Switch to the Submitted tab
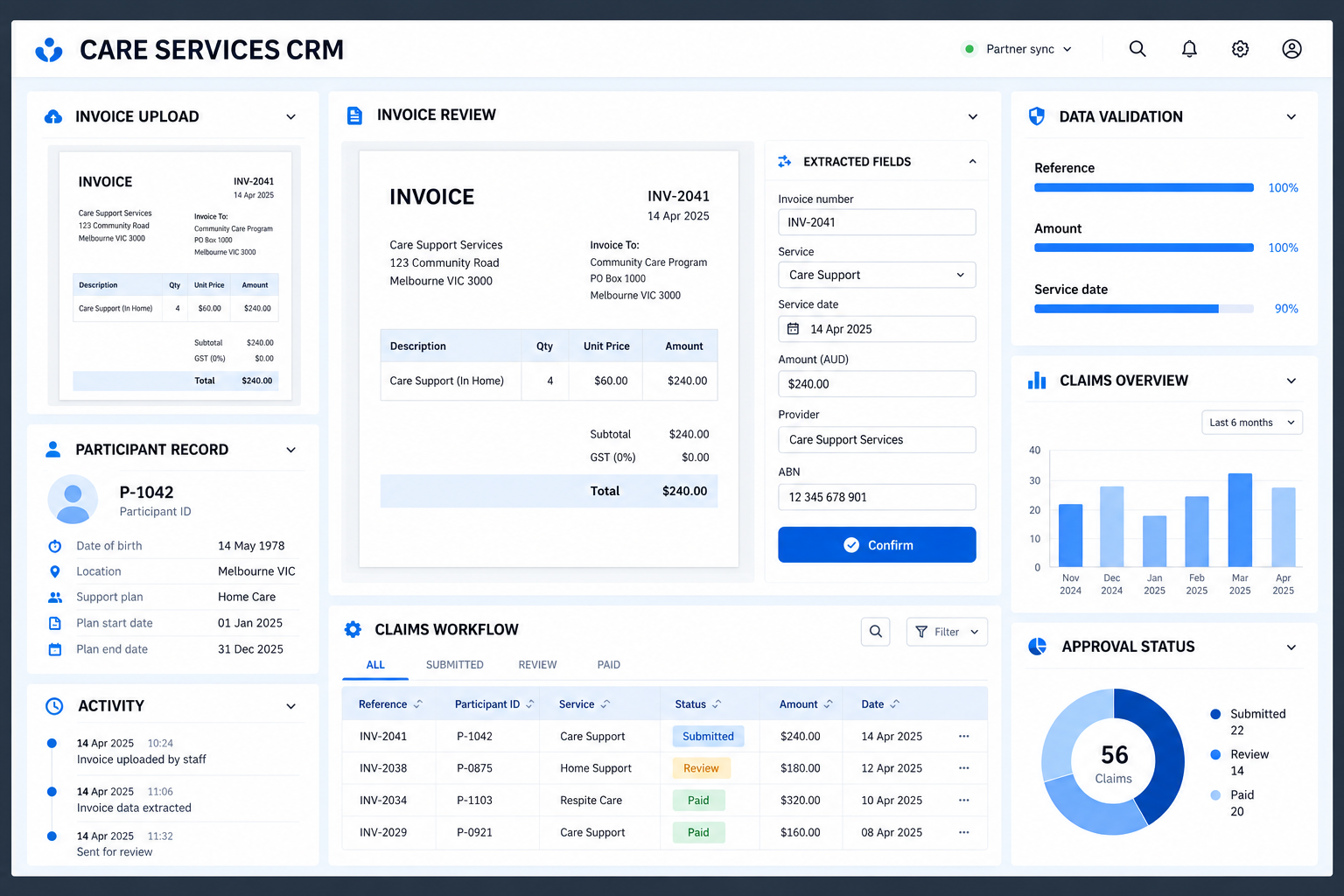Viewport: 1344px width, 896px height. 455,665
